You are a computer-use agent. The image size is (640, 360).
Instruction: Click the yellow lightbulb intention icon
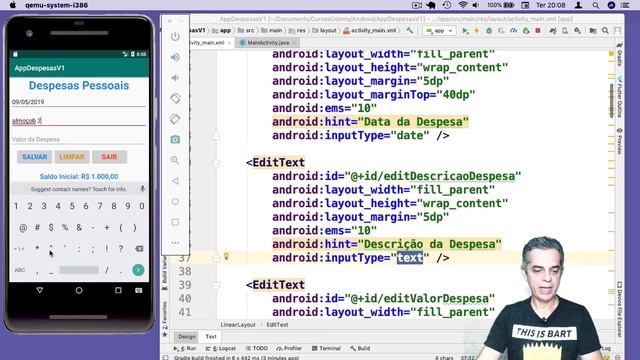[x=227, y=256]
